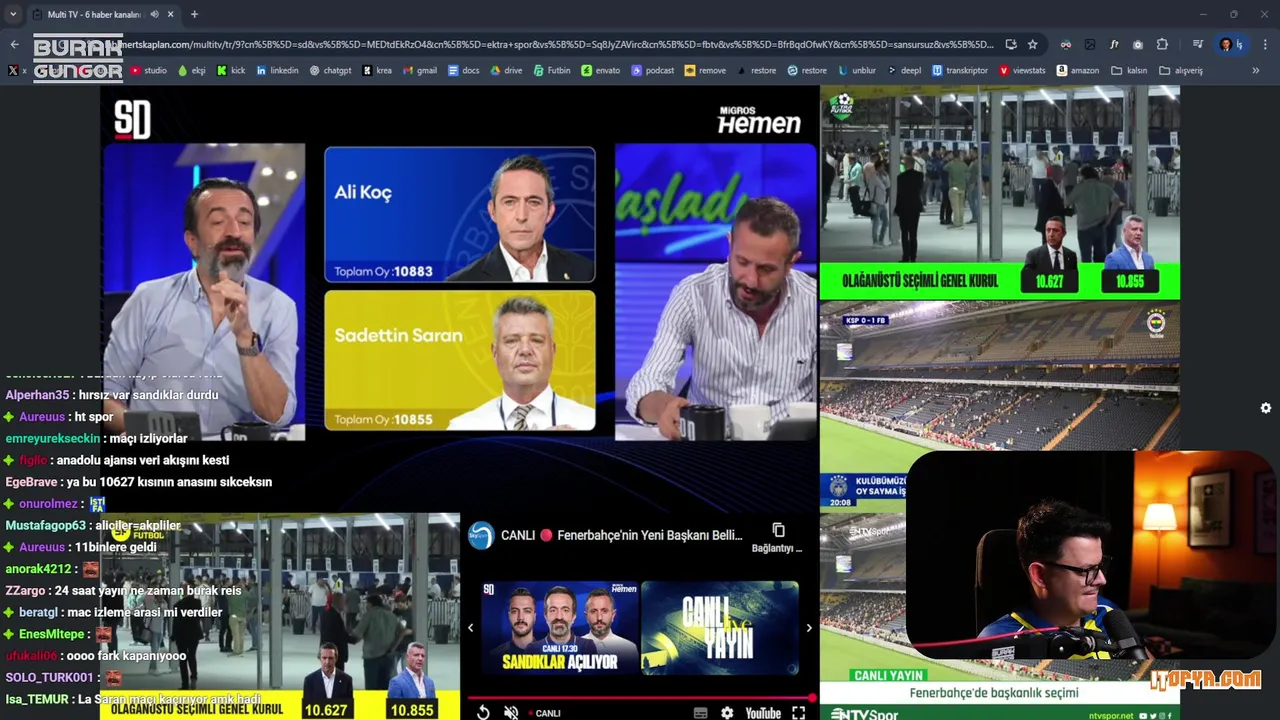Bookmark this page with the star icon
Screen dimensions: 1280x720
pyautogui.click(x=1033, y=44)
